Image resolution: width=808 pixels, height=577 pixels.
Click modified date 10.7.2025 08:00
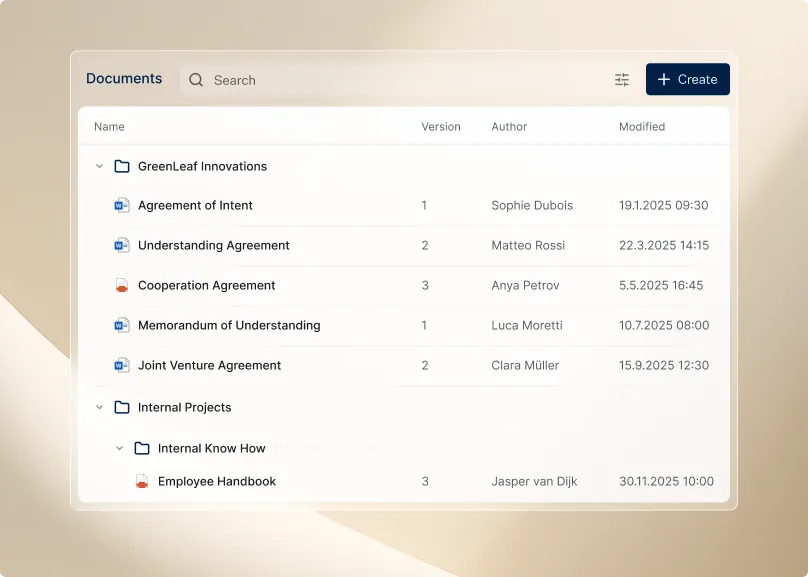pos(664,325)
